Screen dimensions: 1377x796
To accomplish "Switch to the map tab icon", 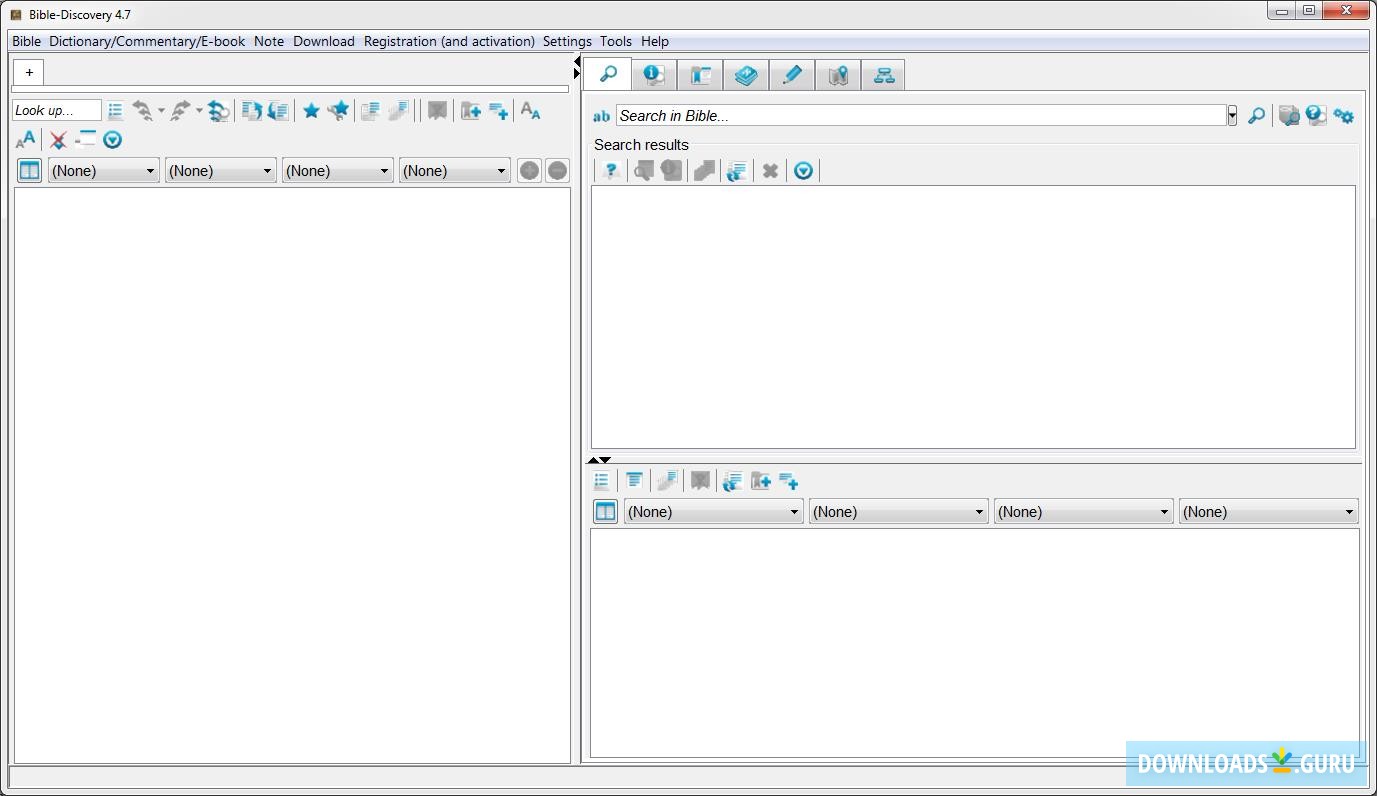I will click(x=838, y=75).
